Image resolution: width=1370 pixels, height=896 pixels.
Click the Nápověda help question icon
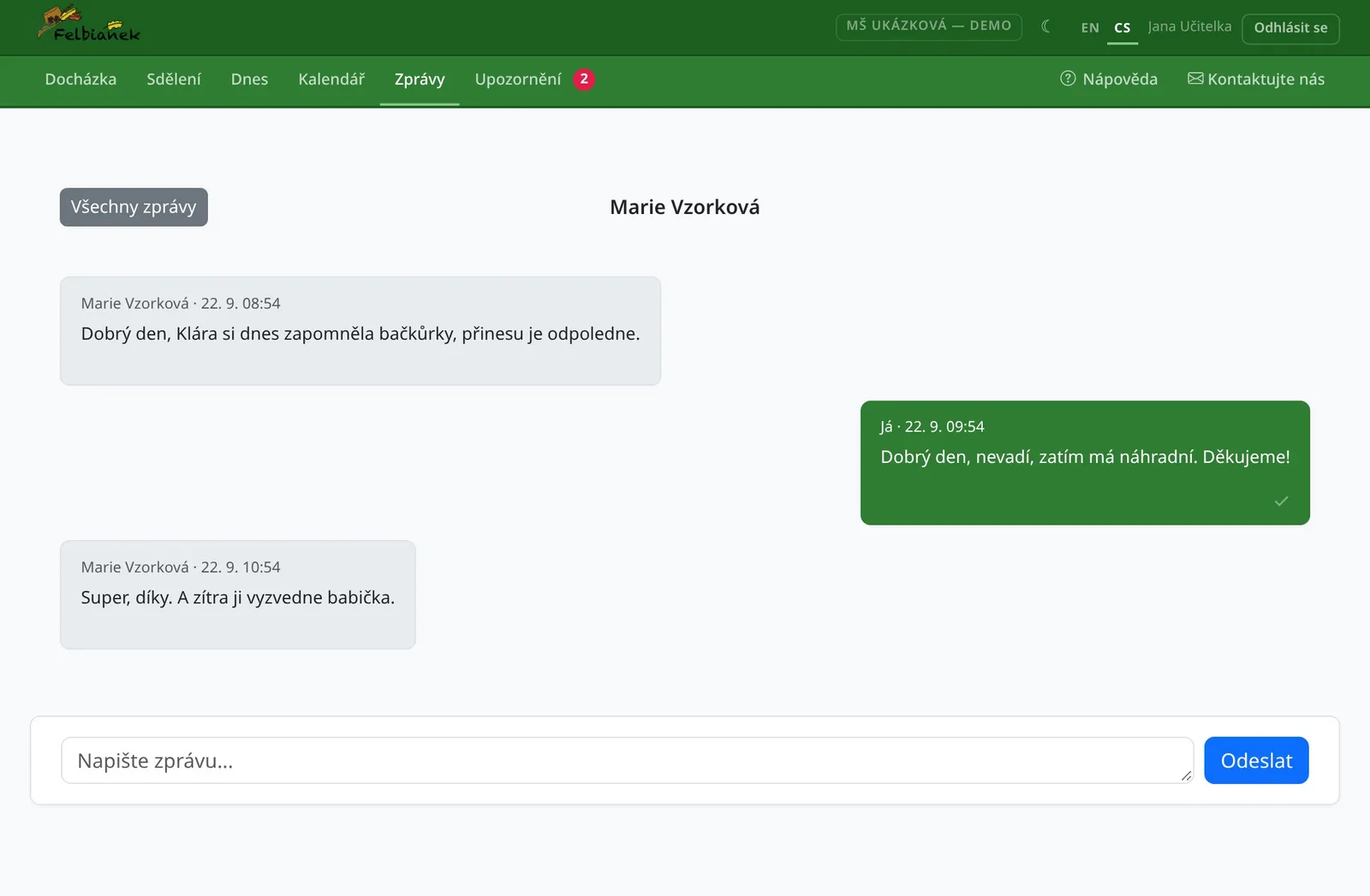[x=1068, y=79]
